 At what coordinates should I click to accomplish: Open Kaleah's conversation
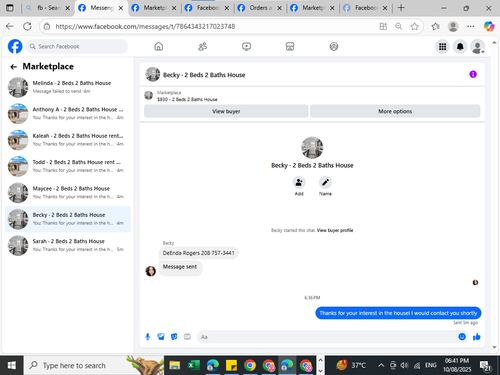click(68, 140)
